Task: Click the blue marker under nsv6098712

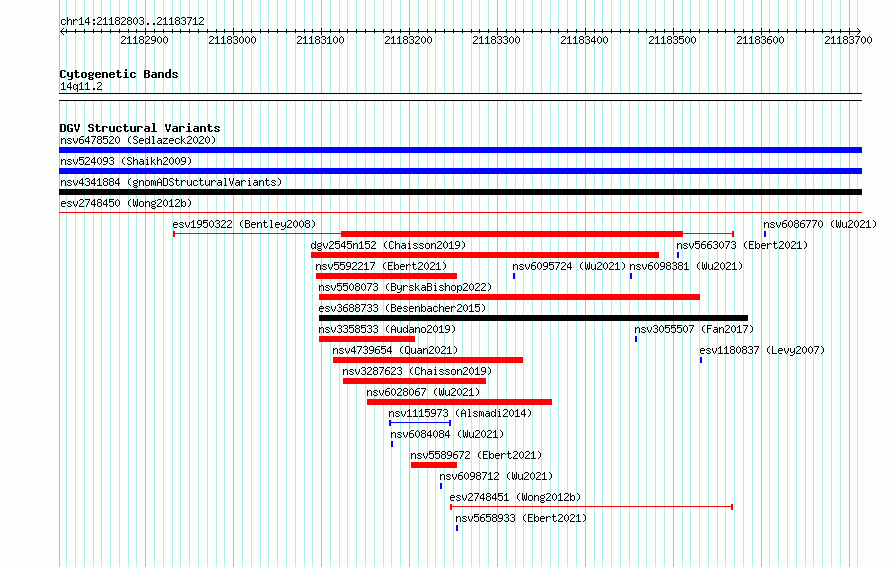Action: coord(441,486)
